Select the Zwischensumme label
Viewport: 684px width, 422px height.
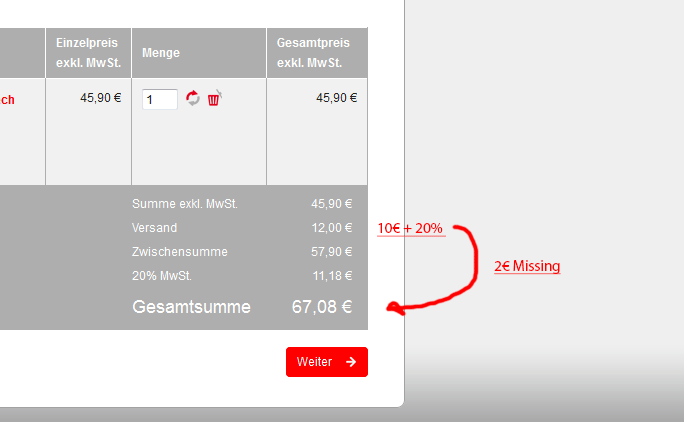pyautogui.click(x=180, y=252)
